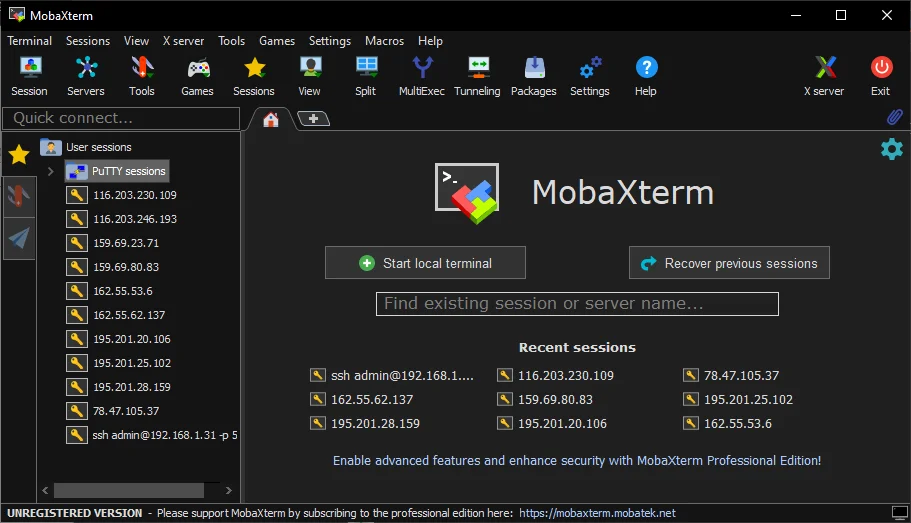The image size is (911, 523).
Task: Open the Servers toolbar icon
Action: click(x=86, y=76)
